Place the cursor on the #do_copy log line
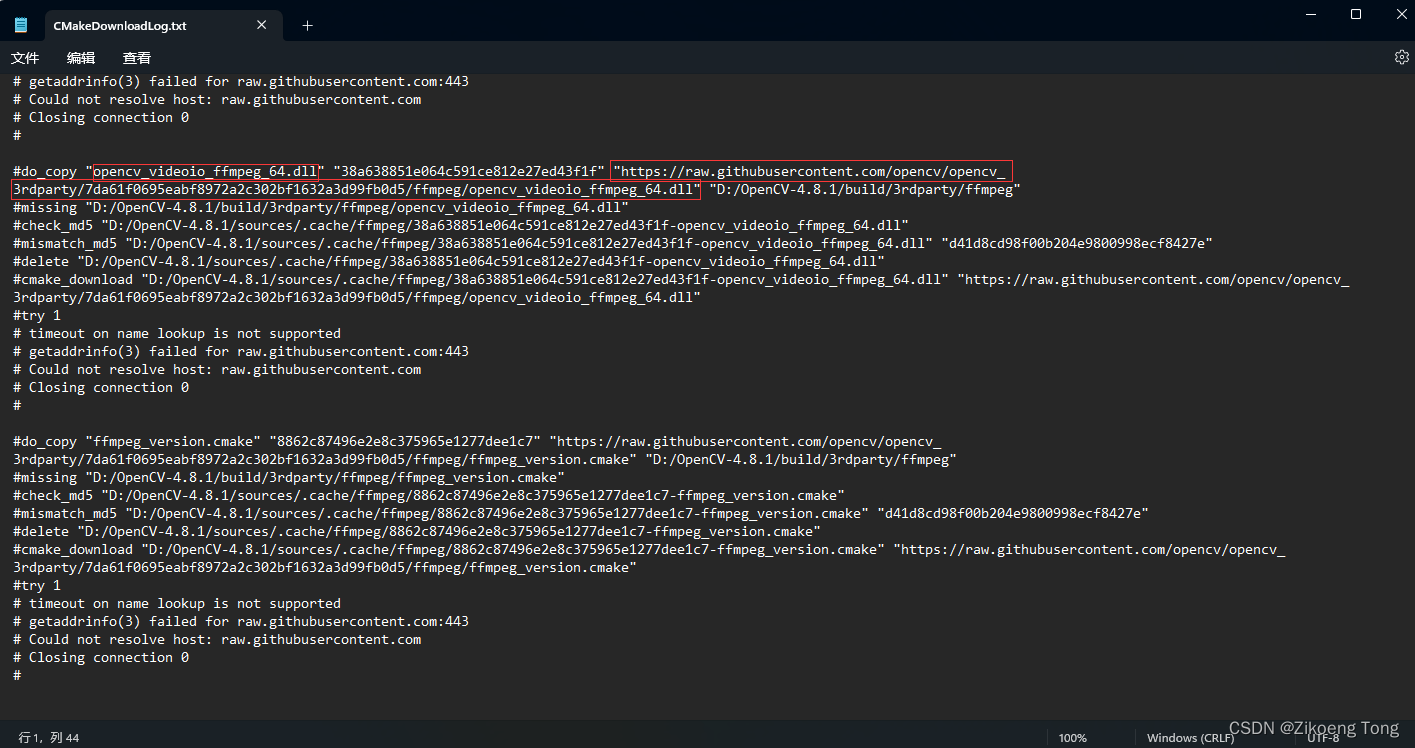 pos(45,170)
